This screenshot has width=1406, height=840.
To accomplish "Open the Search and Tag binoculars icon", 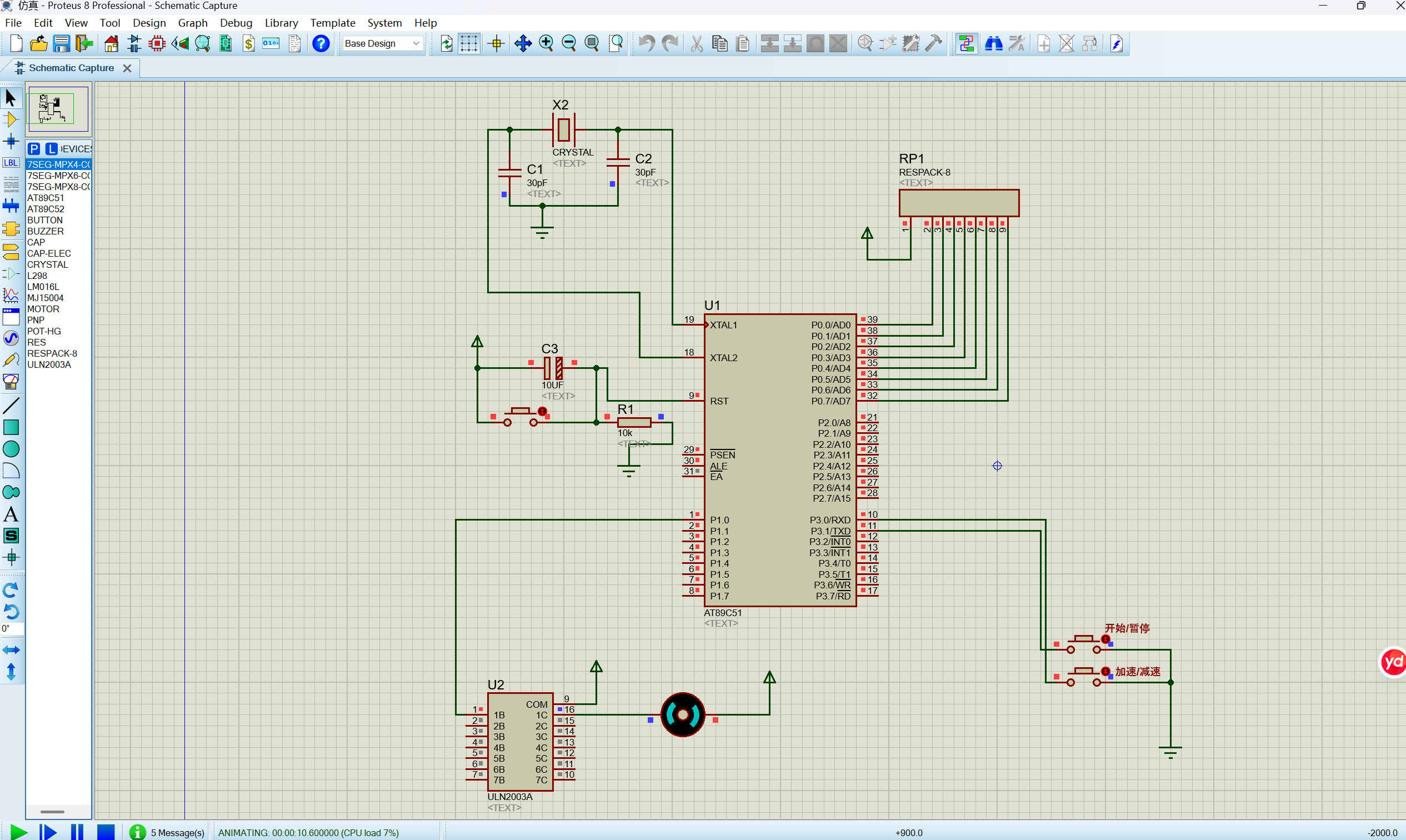I will click(993, 43).
